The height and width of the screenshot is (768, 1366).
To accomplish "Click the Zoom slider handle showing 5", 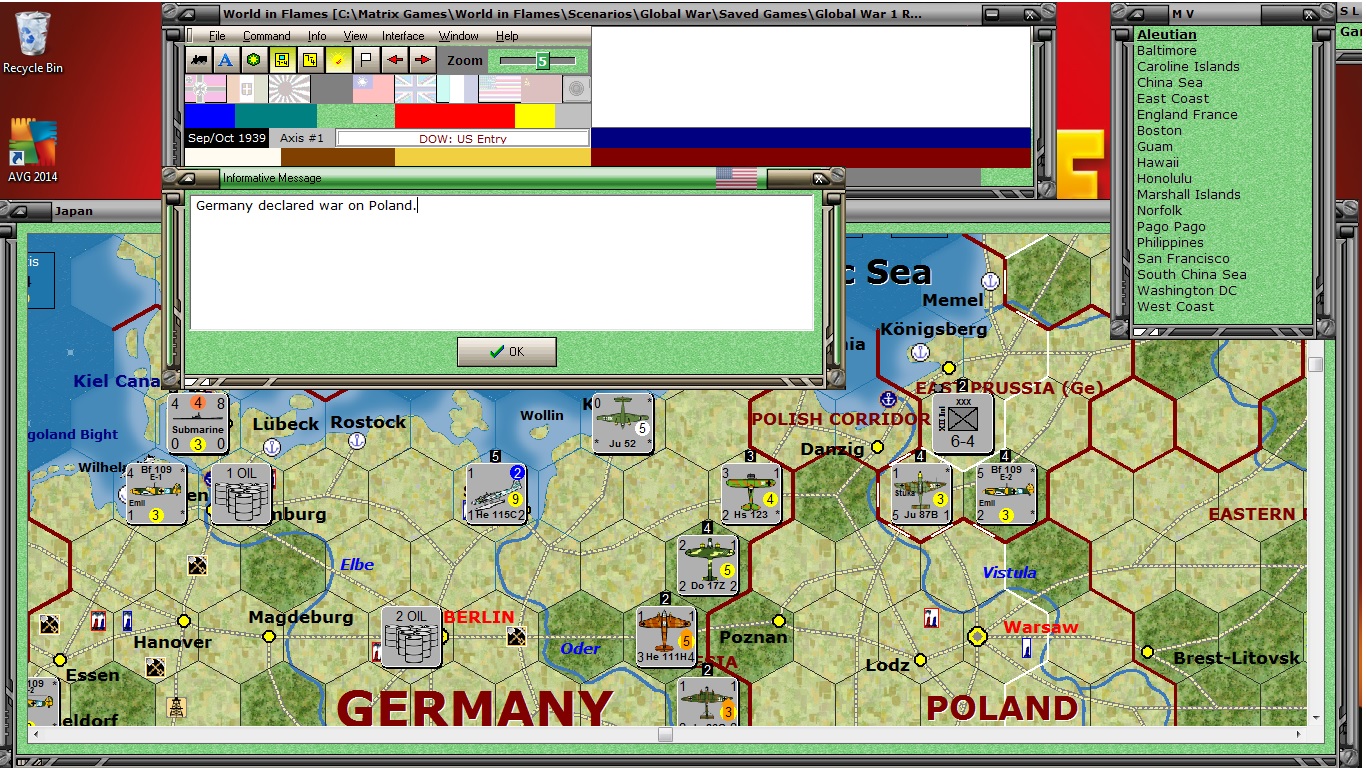I will click(x=542, y=61).
